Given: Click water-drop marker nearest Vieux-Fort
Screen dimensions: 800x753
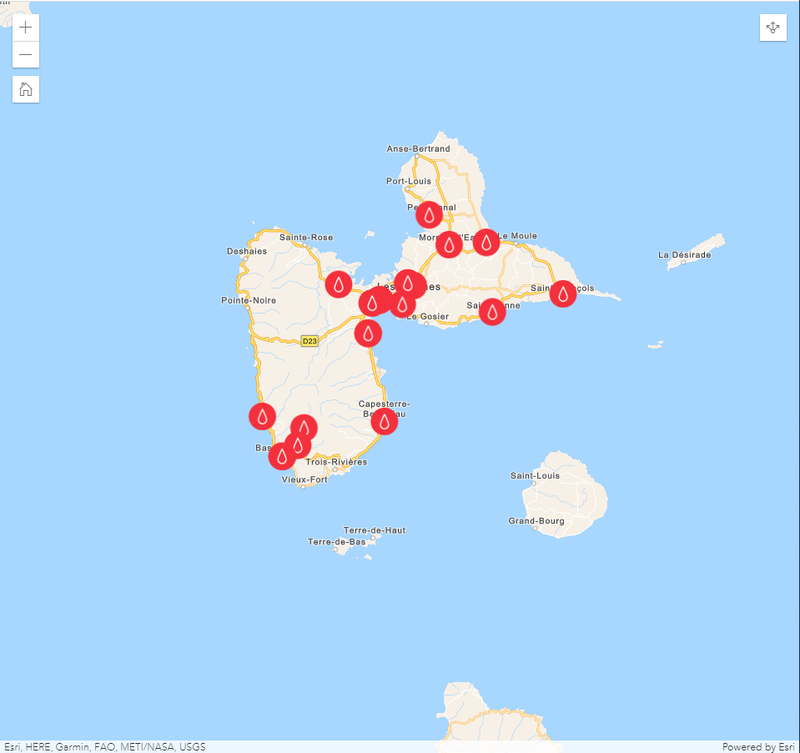Looking at the screenshot, I should click(x=282, y=457).
